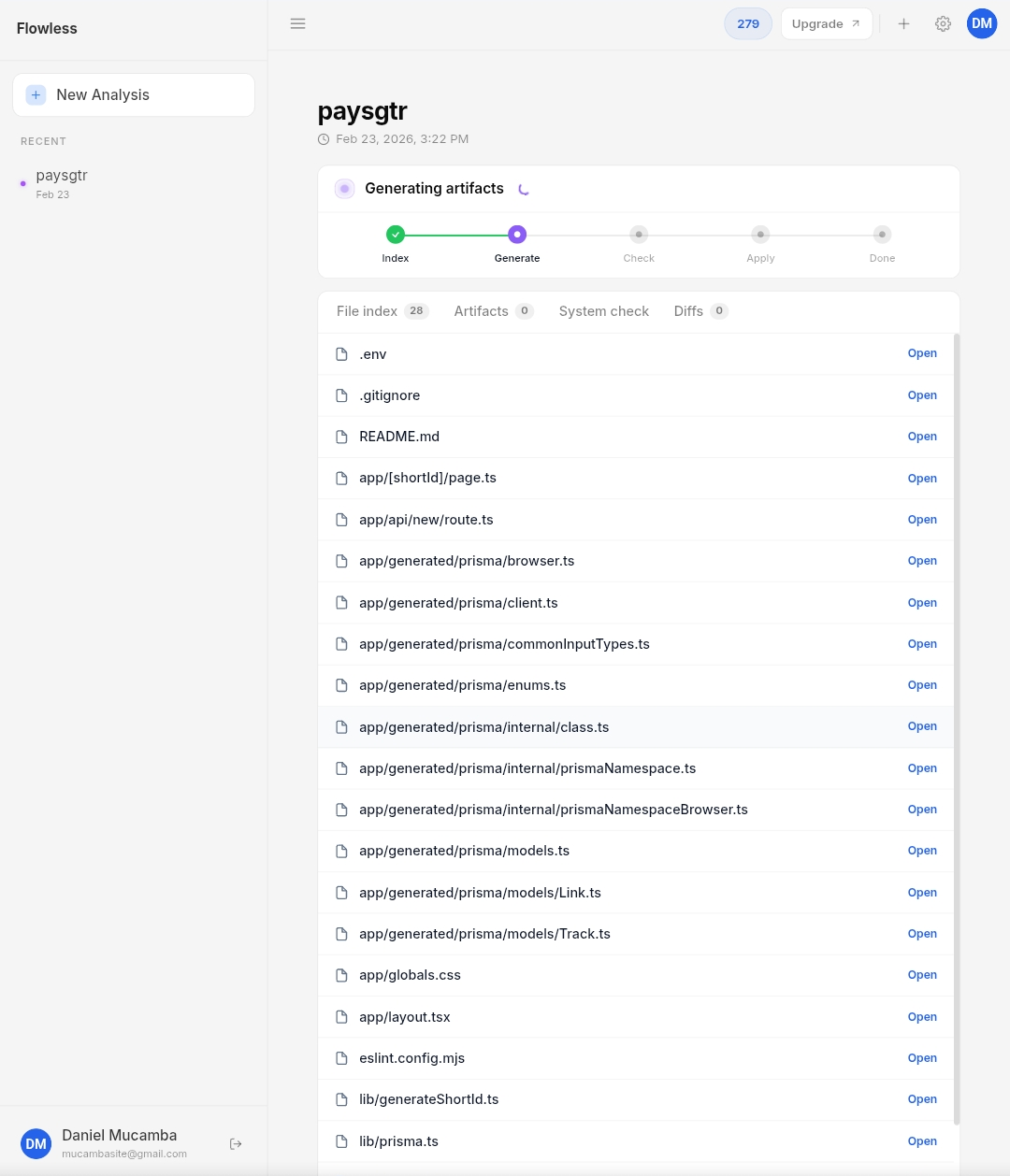Select the File index tab

tap(367, 310)
